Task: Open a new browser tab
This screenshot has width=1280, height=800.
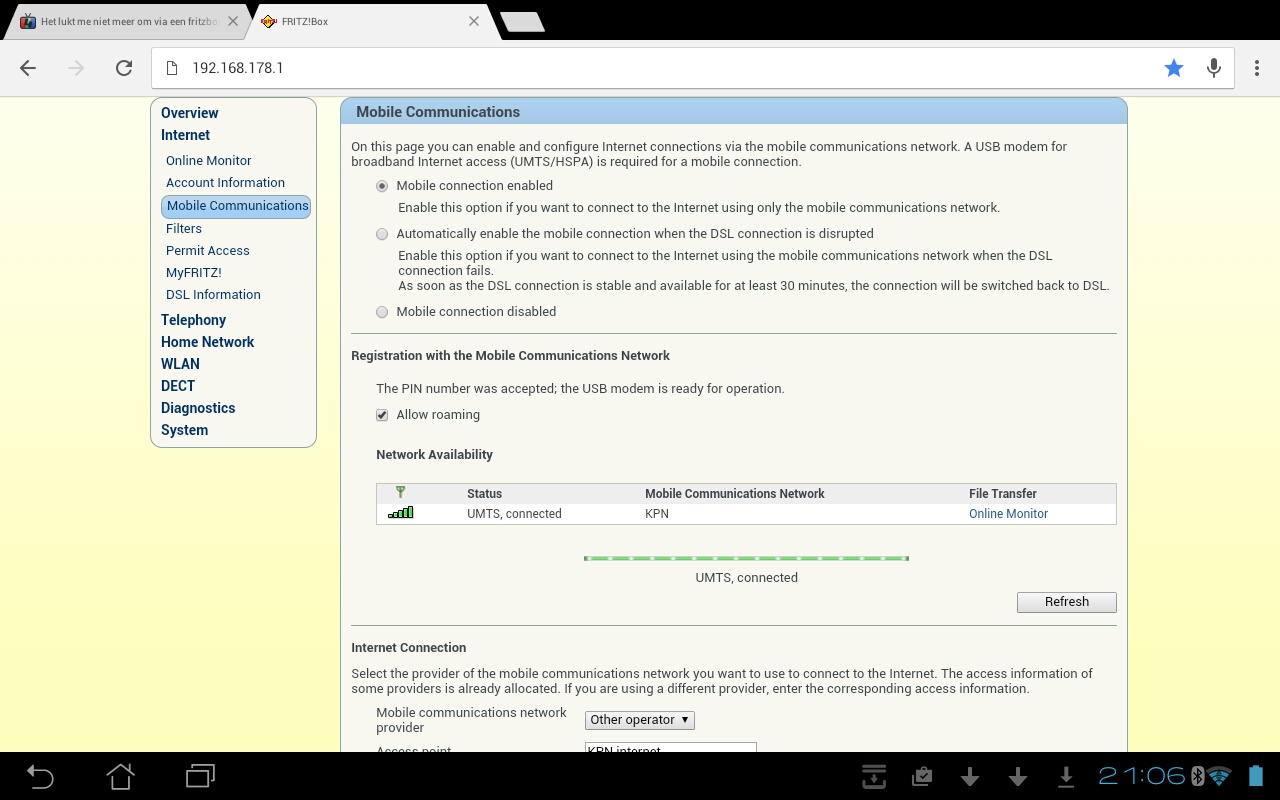Action: pyautogui.click(x=521, y=22)
